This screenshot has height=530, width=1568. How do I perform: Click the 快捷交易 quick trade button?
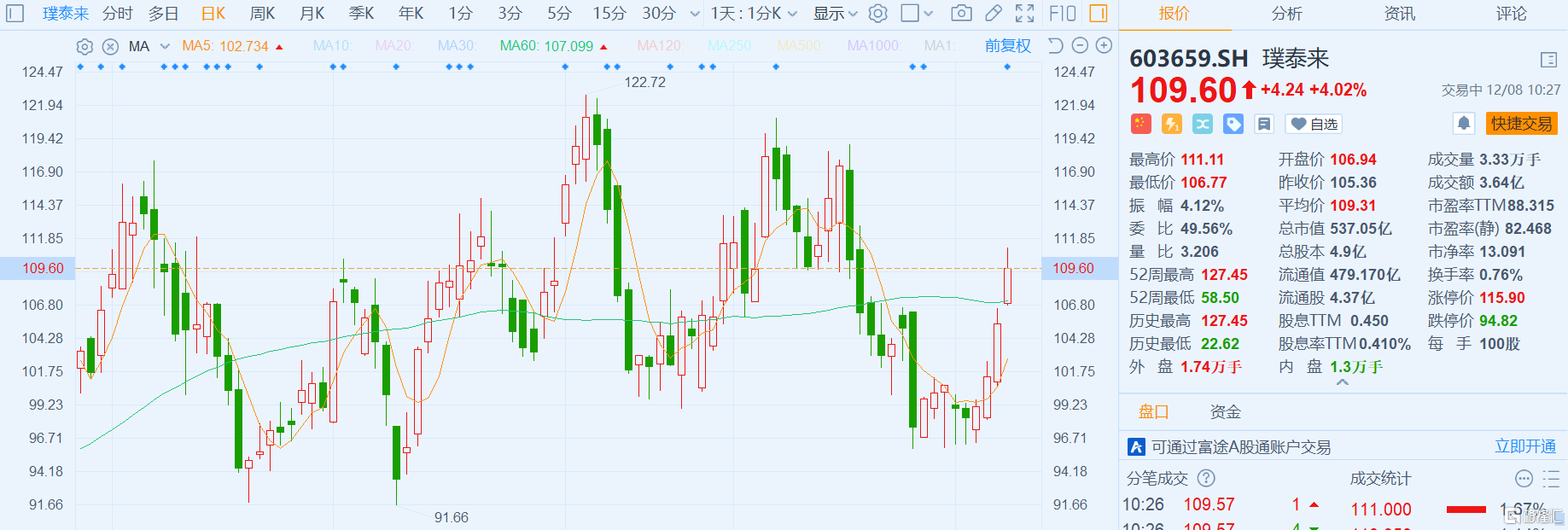1521,124
